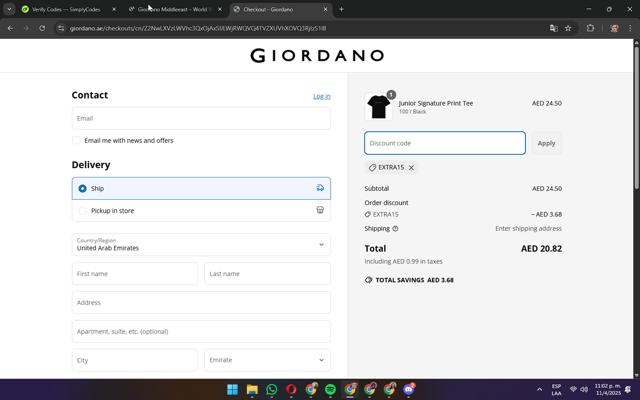Open the Chrome three-dot menu

(630, 28)
